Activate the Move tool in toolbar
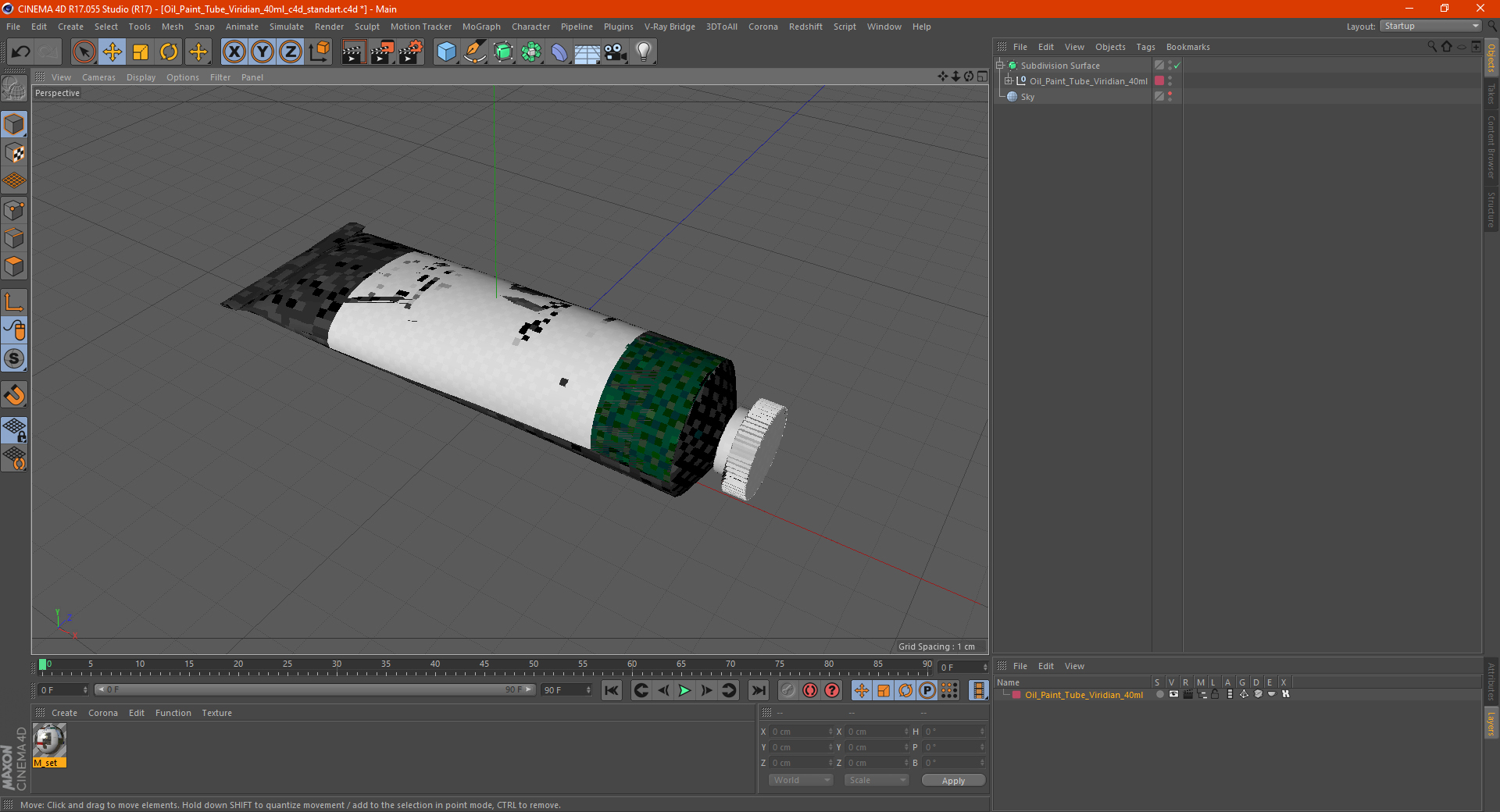Screen dimensions: 1500x812 (112, 52)
